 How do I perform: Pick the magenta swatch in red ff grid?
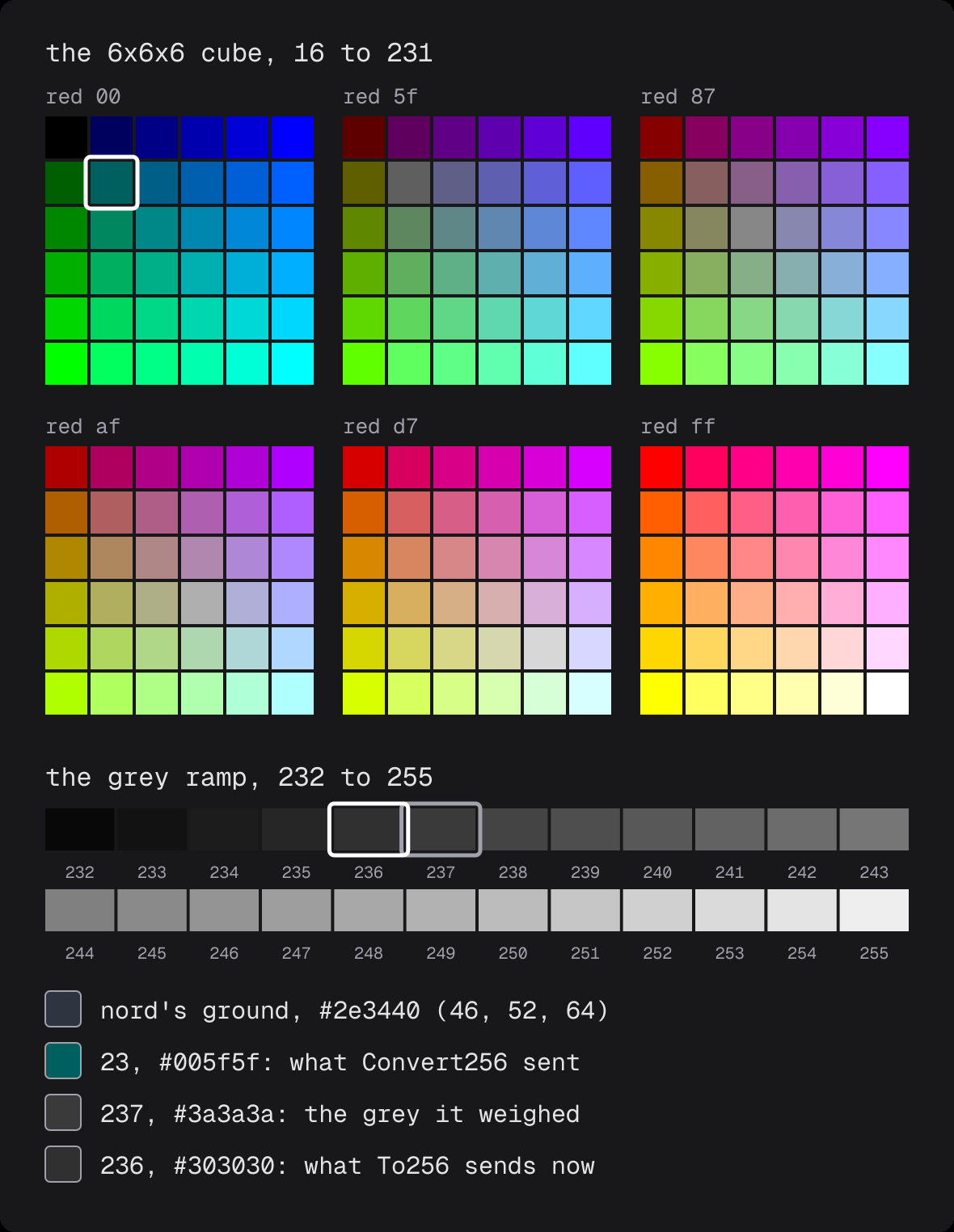coord(888,467)
